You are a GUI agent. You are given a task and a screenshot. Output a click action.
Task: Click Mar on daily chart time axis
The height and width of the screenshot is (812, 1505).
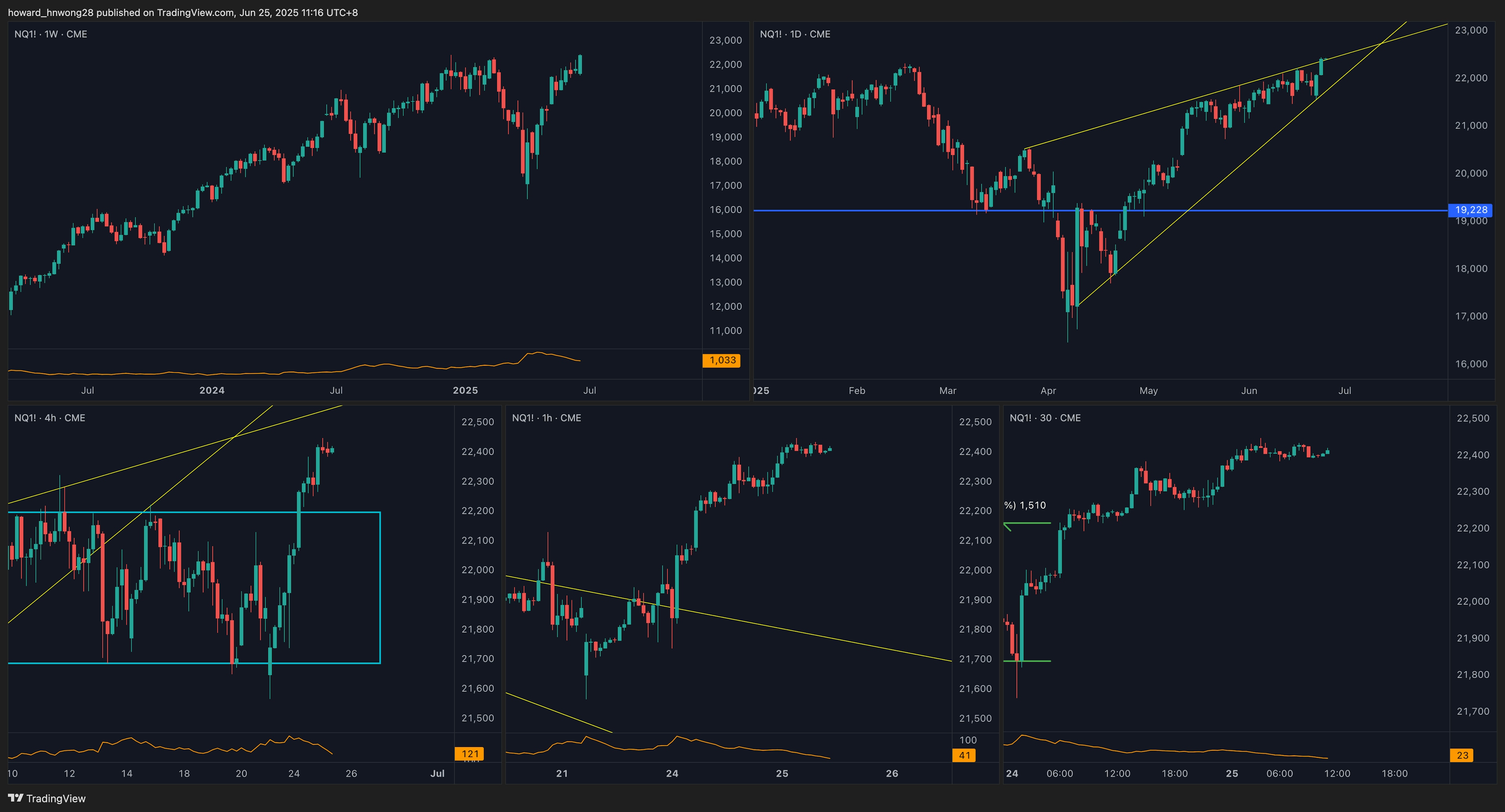point(948,391)
